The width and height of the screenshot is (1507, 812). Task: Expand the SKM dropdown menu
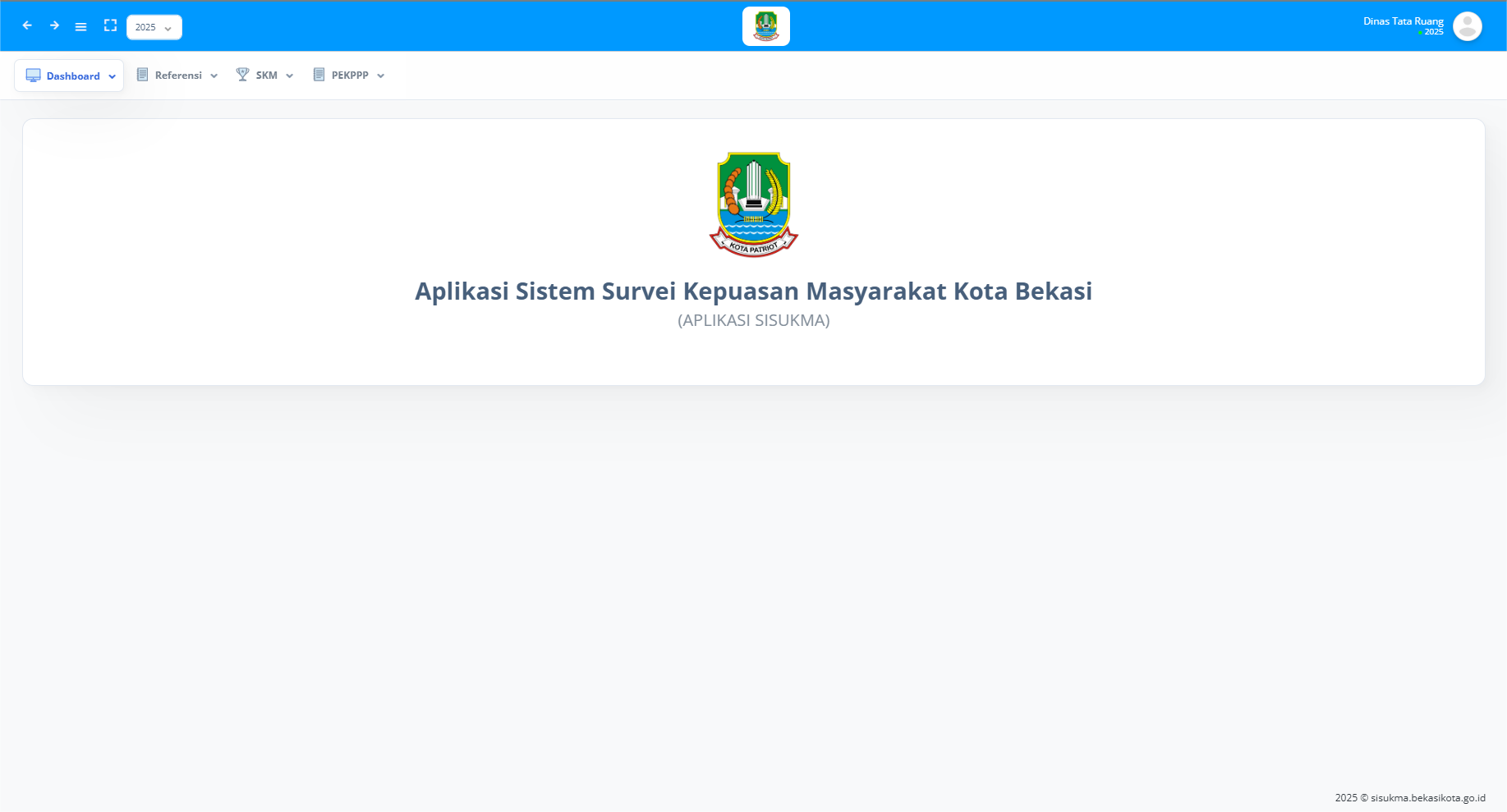click(289, 75)
